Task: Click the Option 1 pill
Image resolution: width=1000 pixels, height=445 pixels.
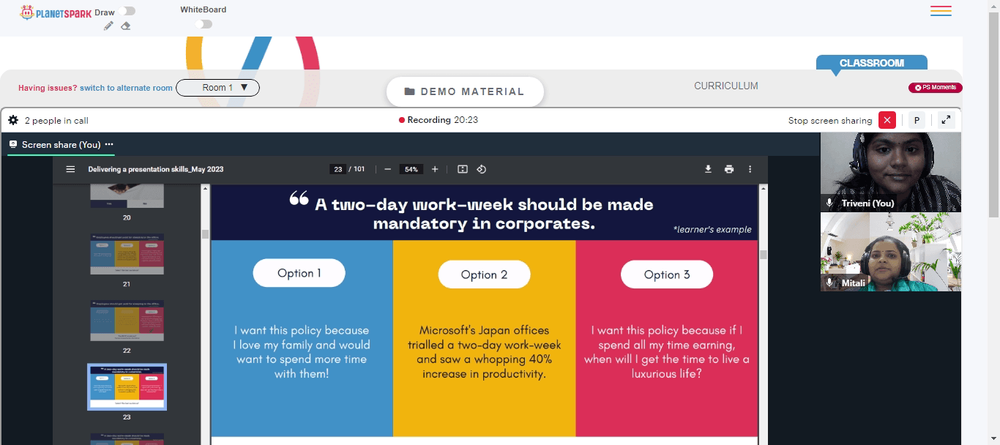Action: pos(299,274)
